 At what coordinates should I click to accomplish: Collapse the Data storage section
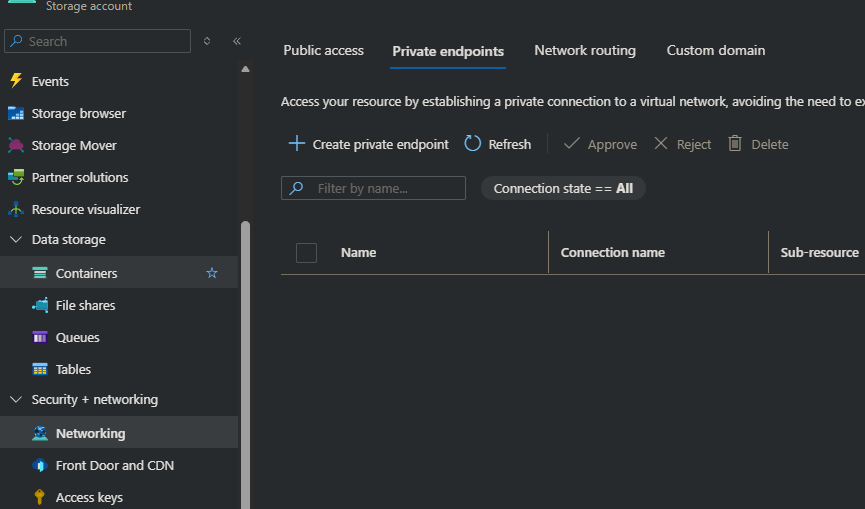15,240
